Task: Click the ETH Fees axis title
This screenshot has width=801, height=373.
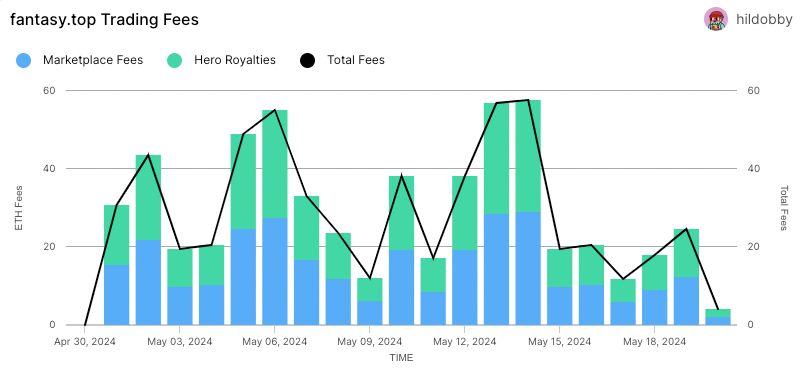Action: point(19,207)
